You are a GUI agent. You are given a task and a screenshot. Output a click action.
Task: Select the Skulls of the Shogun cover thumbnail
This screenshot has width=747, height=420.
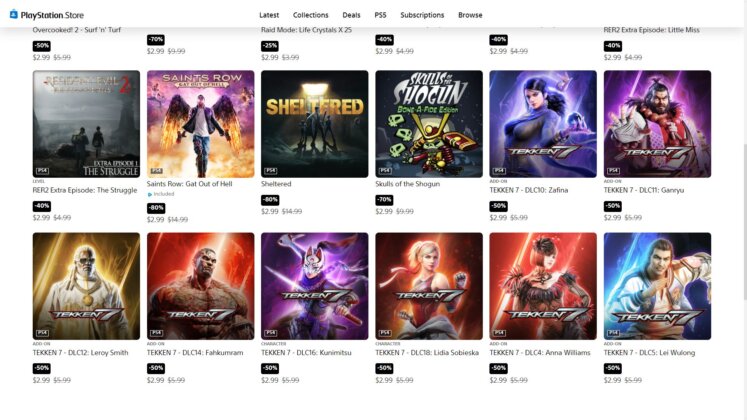(429, 124)
